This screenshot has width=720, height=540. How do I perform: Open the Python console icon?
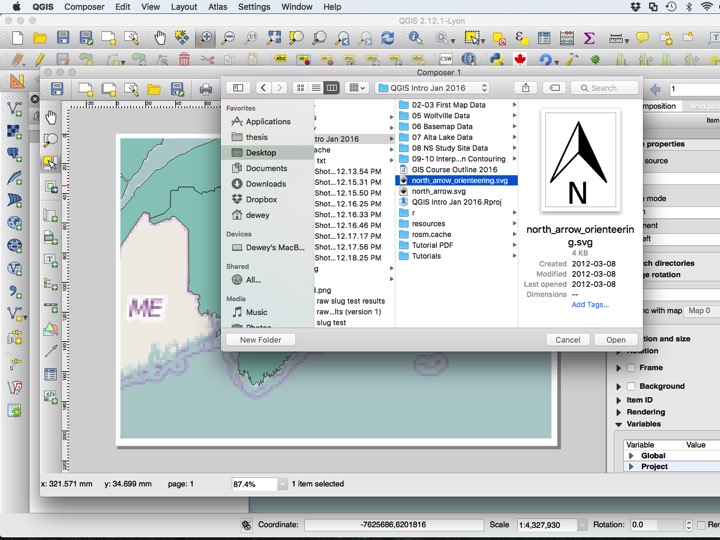coord(496,59)
